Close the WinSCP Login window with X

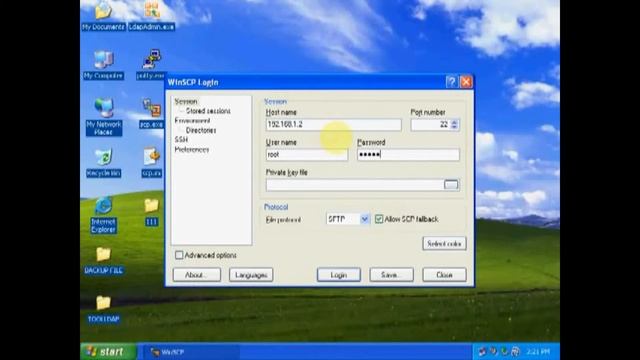pyautogui.click(x=466, y=82)
